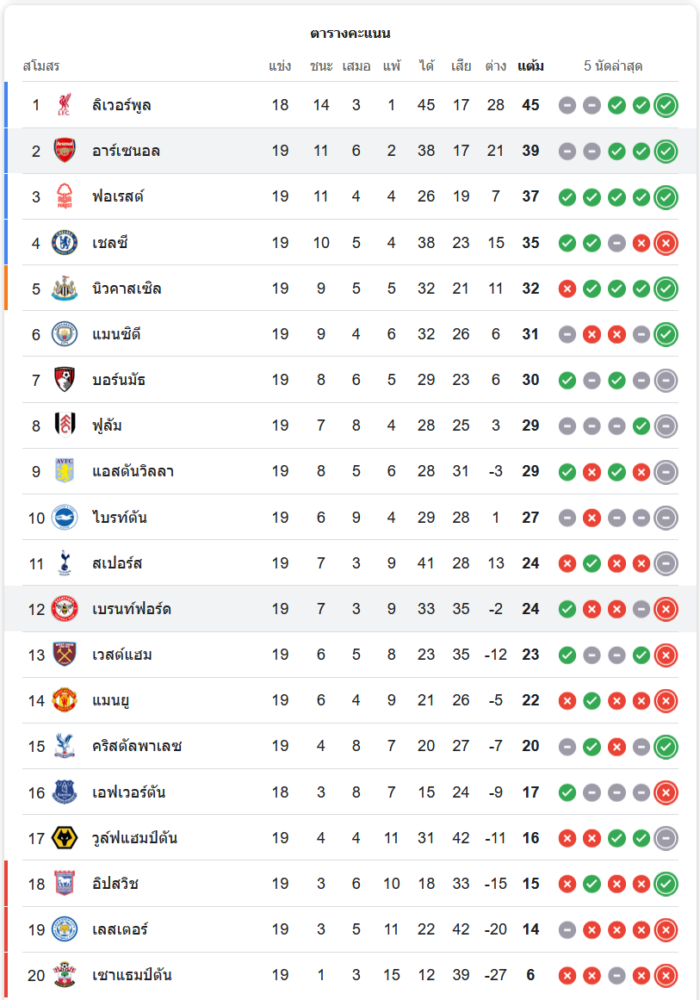This screenshot has height=1000, width=700.
Task: Click the แต้ม points column header
Action: (x=530, y=66)
